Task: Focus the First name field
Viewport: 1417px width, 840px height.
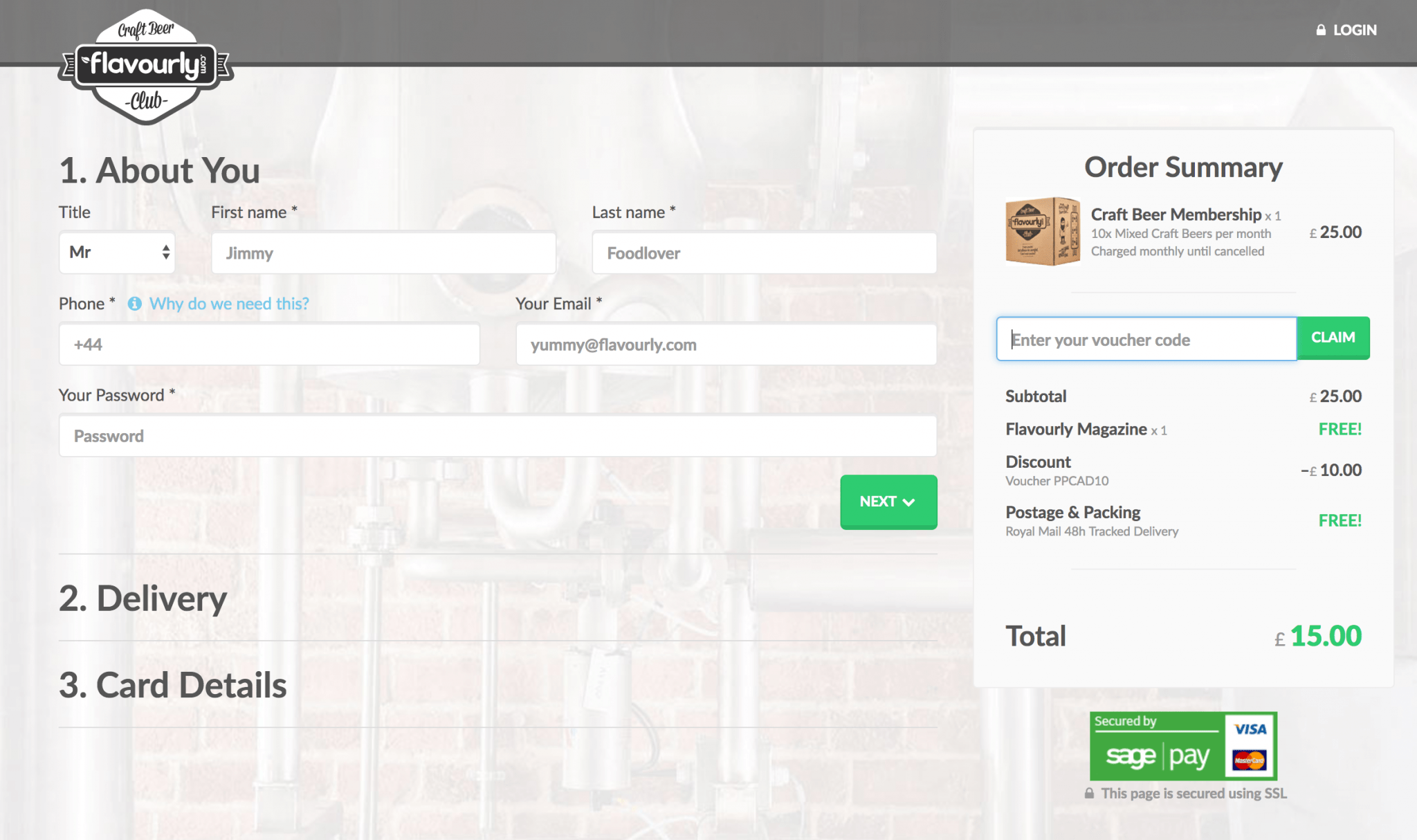Action: pos(383,253)
